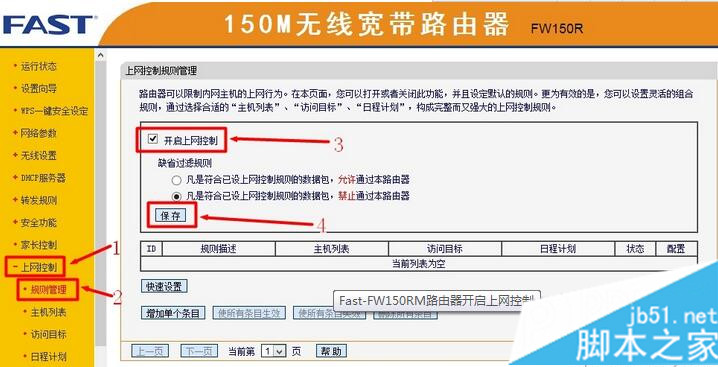The image size is (718, 367).
Task: Select 主机列表 submenu item
Action: [x=48, y=312]
